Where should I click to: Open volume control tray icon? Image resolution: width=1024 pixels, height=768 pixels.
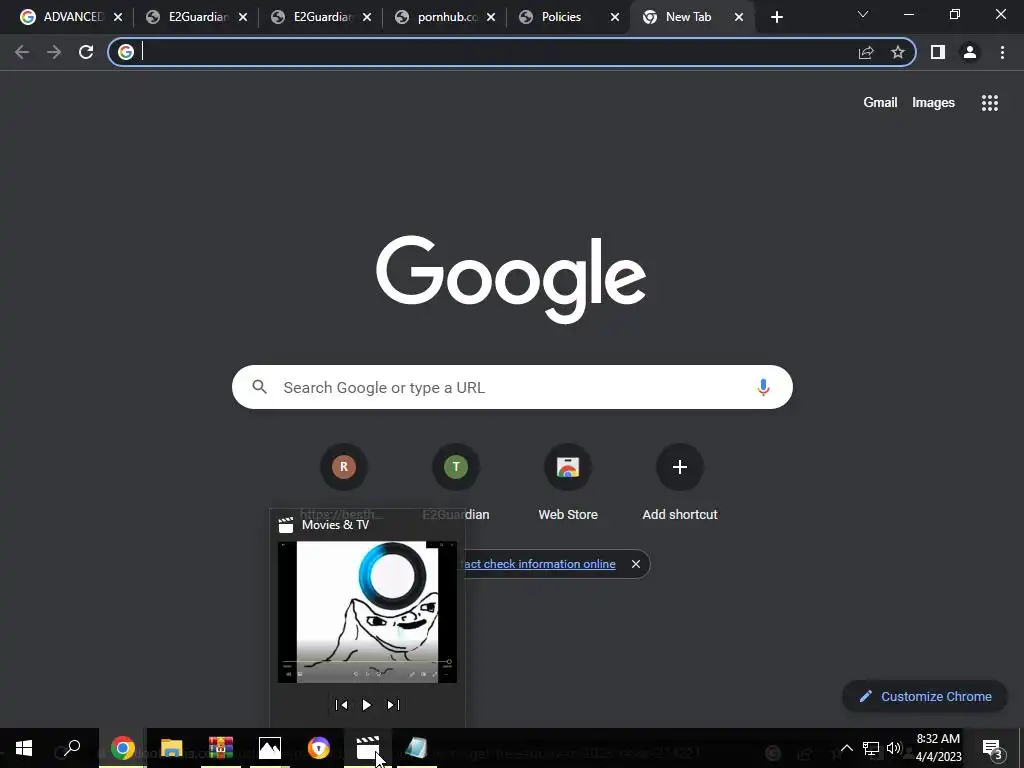click(x=893, y=748)
